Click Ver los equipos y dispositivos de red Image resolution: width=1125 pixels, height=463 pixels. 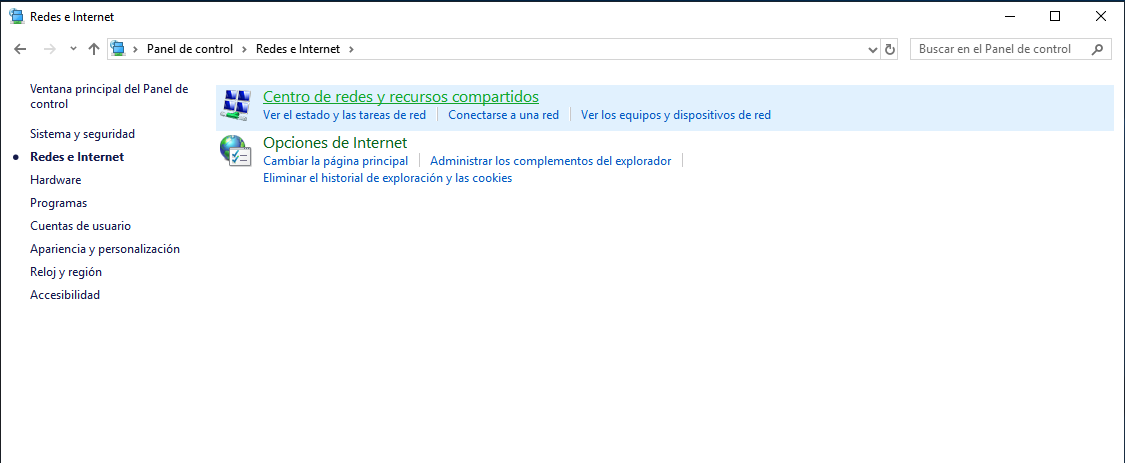[x=676, y=115]
